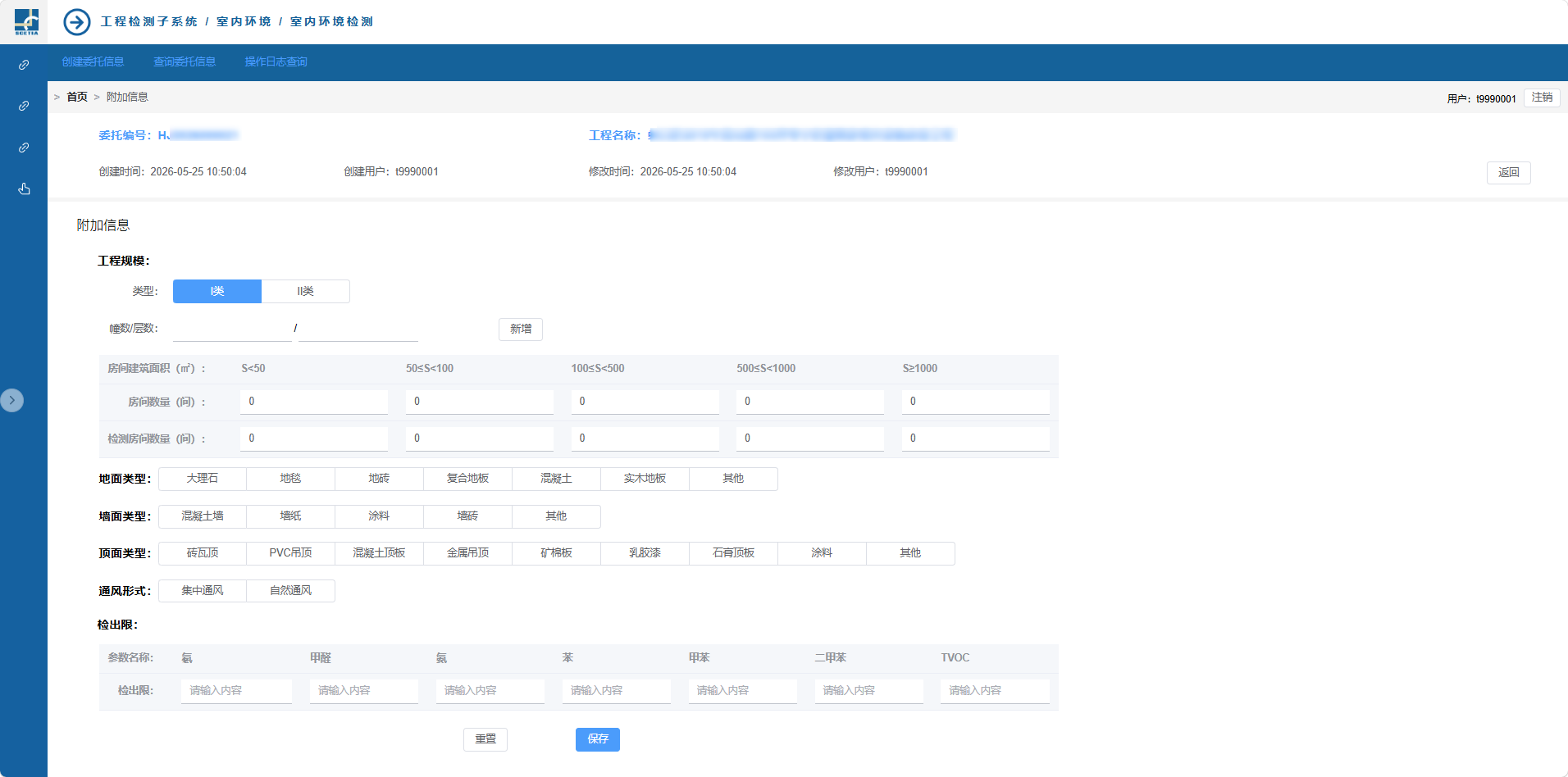
Task: Select 集中通风 ventilation option
Action: click(203, 591)
